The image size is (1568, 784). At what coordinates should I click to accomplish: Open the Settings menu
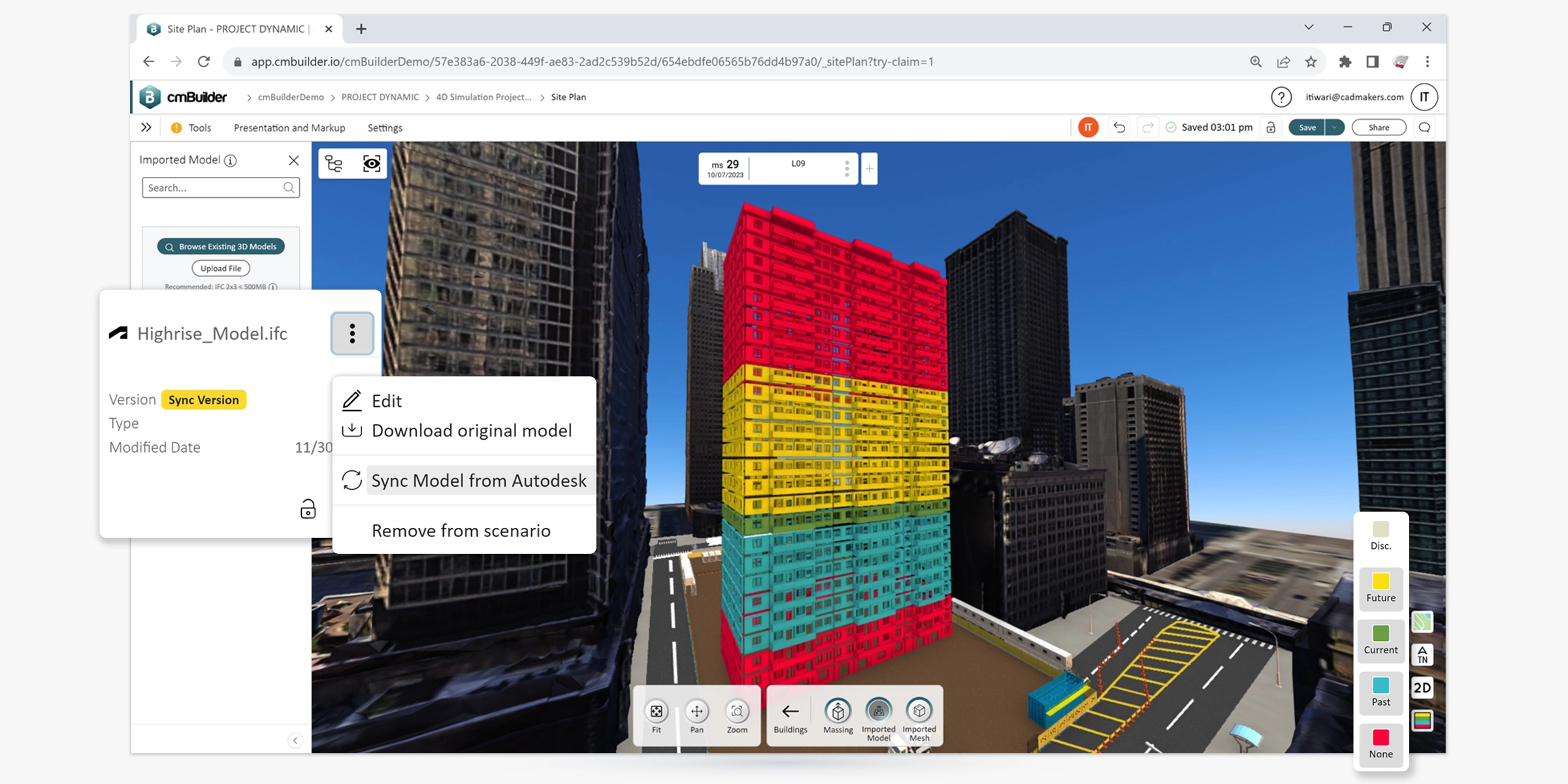point(384,127)
